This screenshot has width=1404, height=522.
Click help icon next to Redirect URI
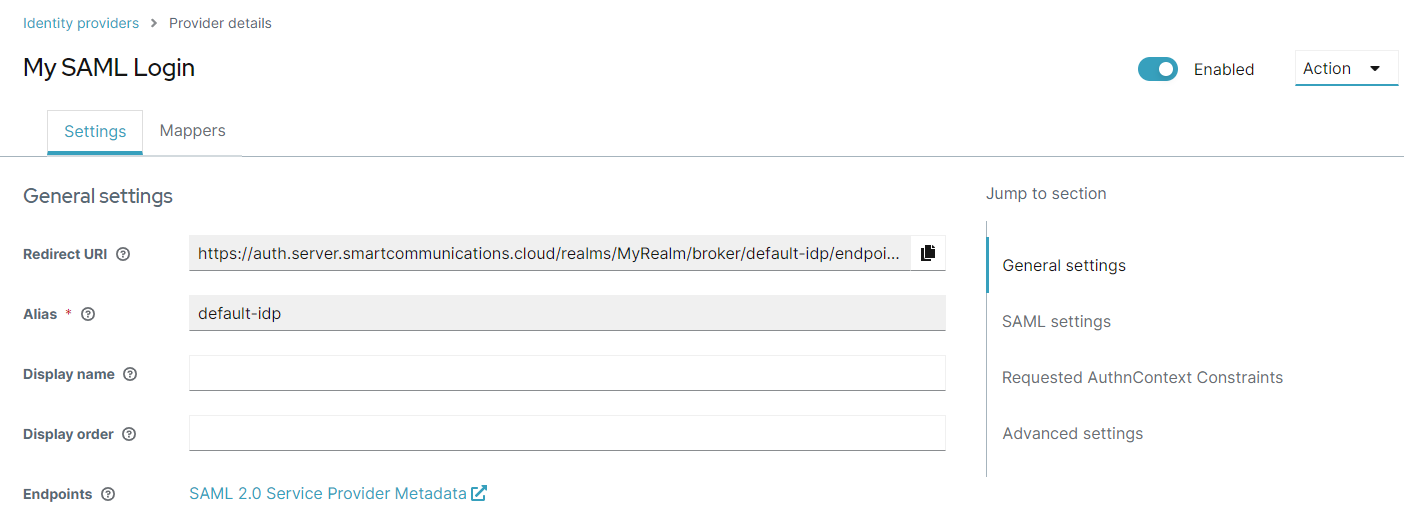[123, 254]
